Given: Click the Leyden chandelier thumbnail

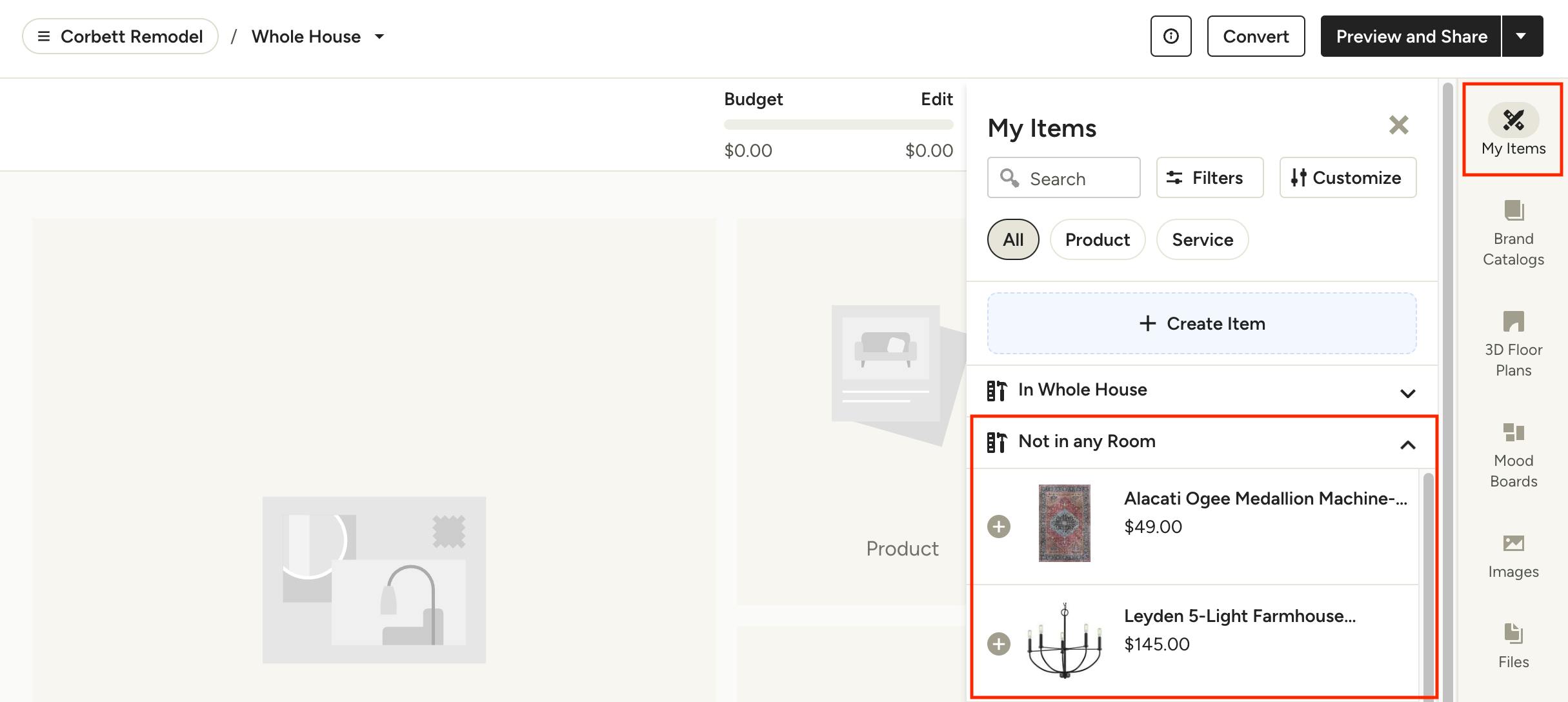Looking at the screenshot, I should 1064,641.
